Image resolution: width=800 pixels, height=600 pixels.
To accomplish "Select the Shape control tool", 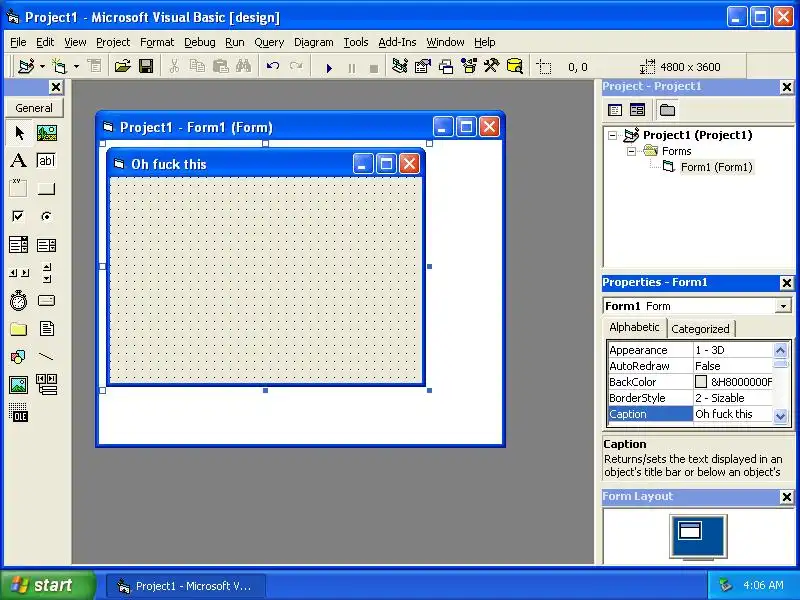I will point(18,357).
